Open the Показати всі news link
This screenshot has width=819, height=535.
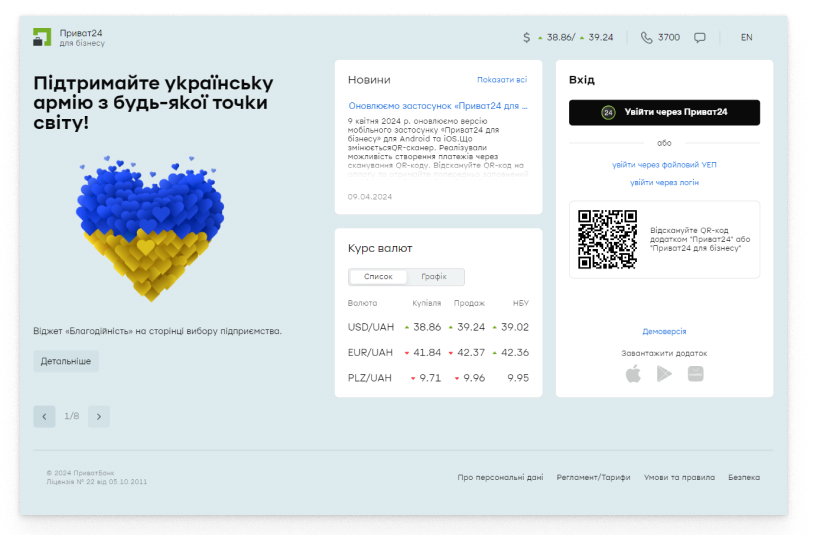502,80
